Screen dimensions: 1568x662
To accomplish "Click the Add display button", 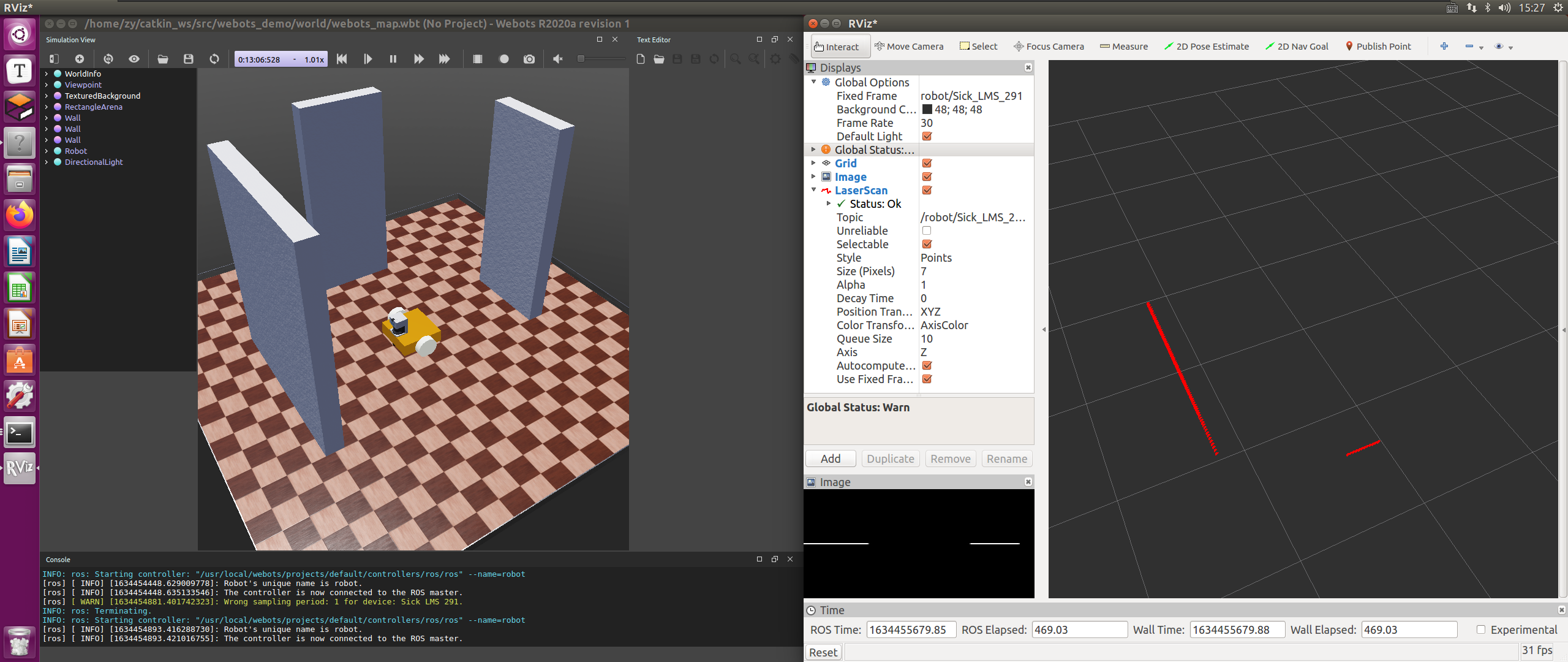I will point(831,458).
